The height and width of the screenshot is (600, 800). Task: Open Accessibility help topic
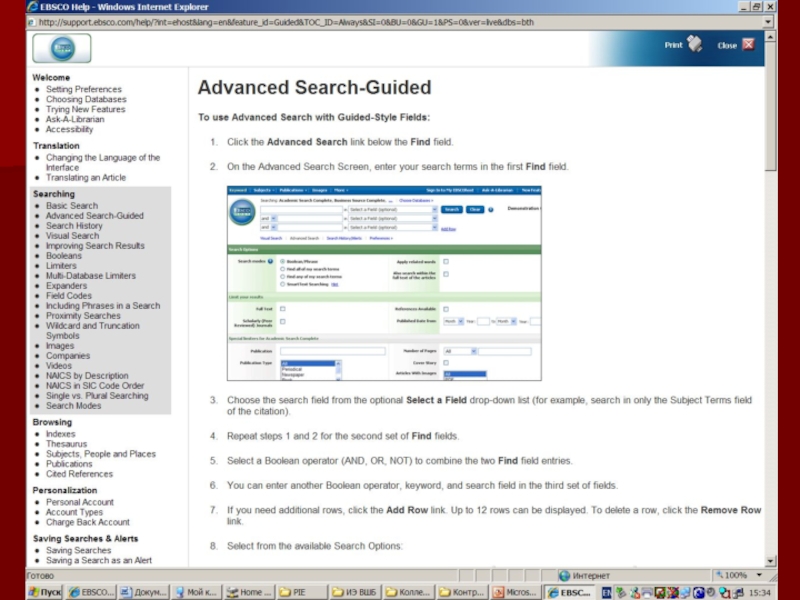[x=69, y=129]
